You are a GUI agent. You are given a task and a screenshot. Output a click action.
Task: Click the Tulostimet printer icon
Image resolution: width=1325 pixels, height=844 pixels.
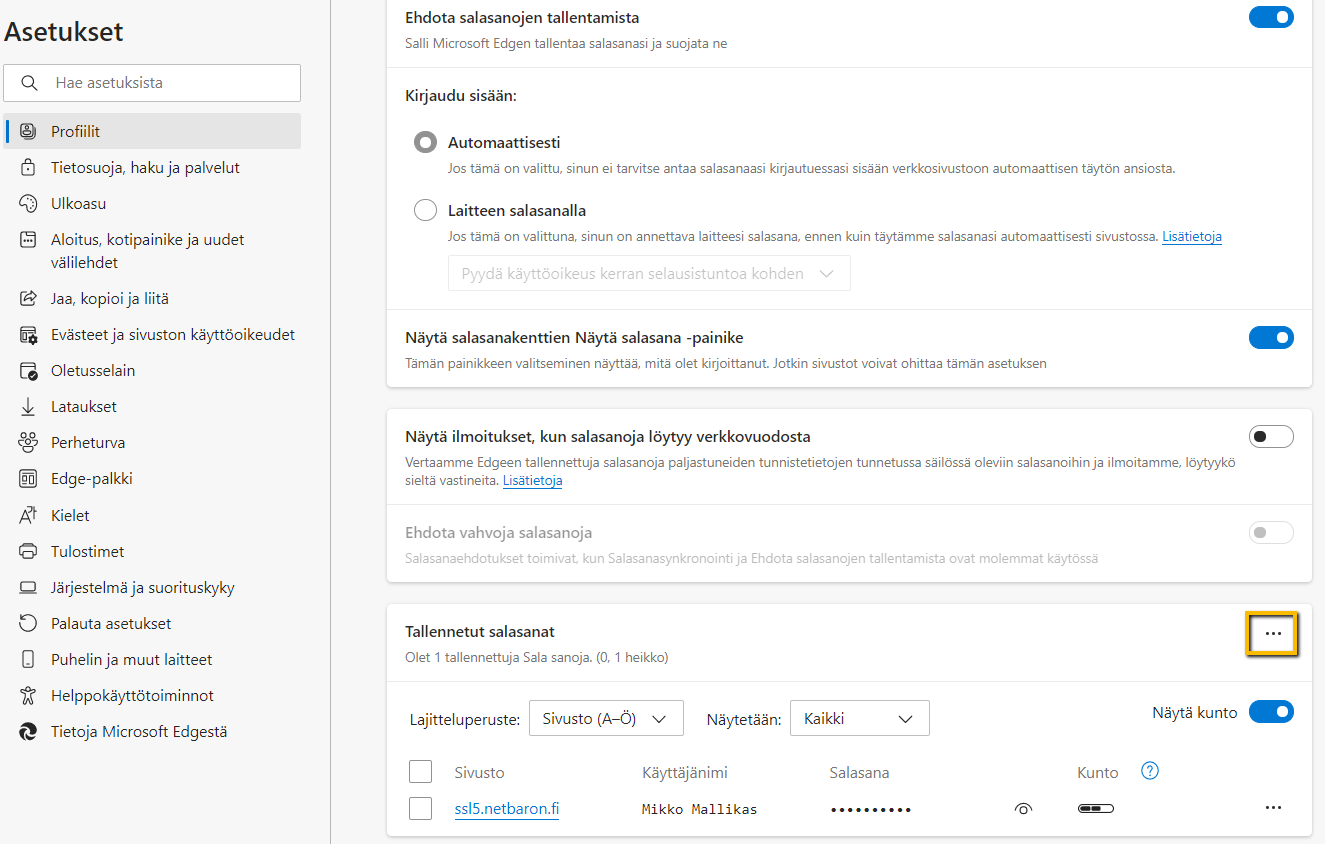28,552
